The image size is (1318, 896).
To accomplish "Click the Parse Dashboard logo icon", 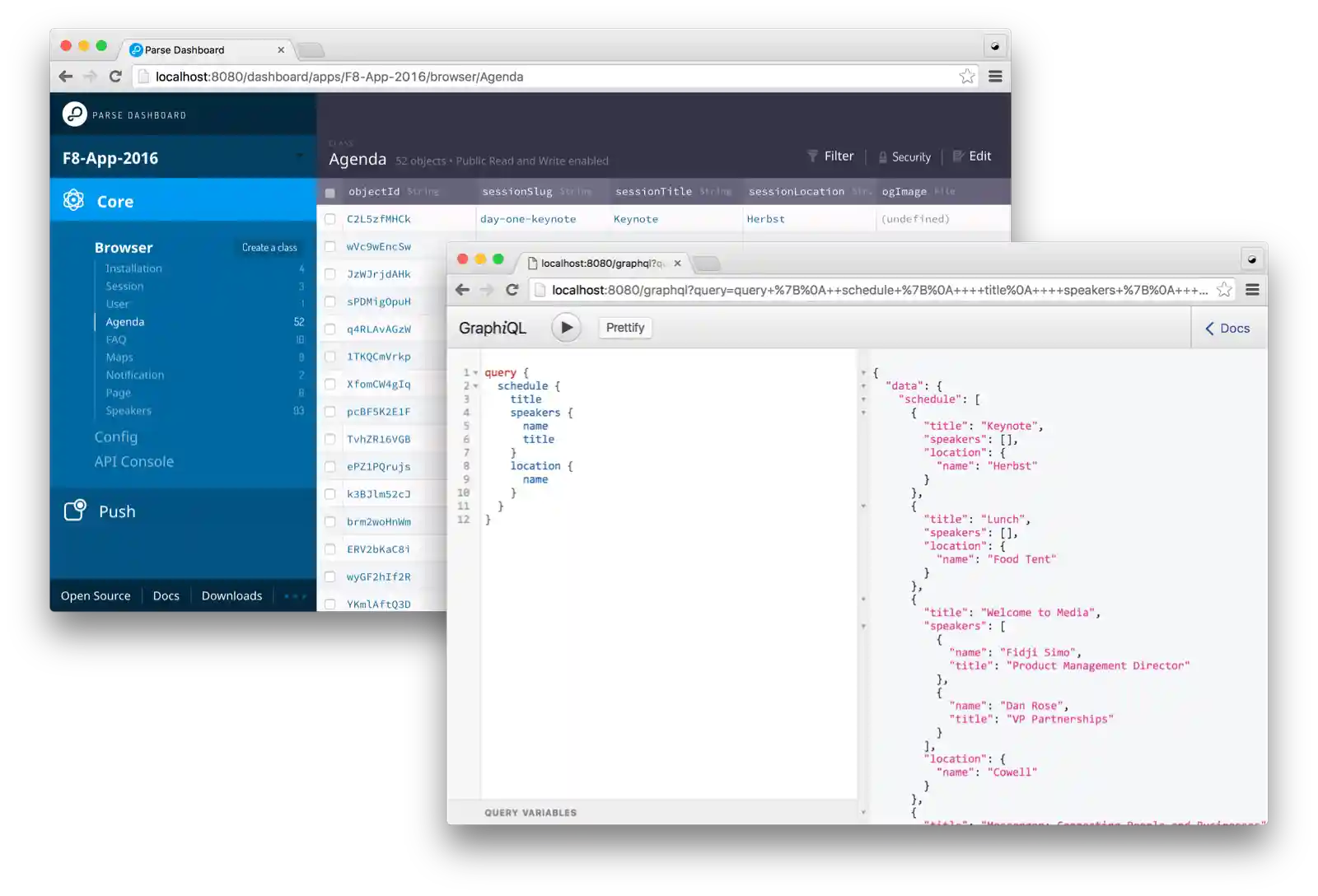I will pyautogui.click(x=74, y=114).
